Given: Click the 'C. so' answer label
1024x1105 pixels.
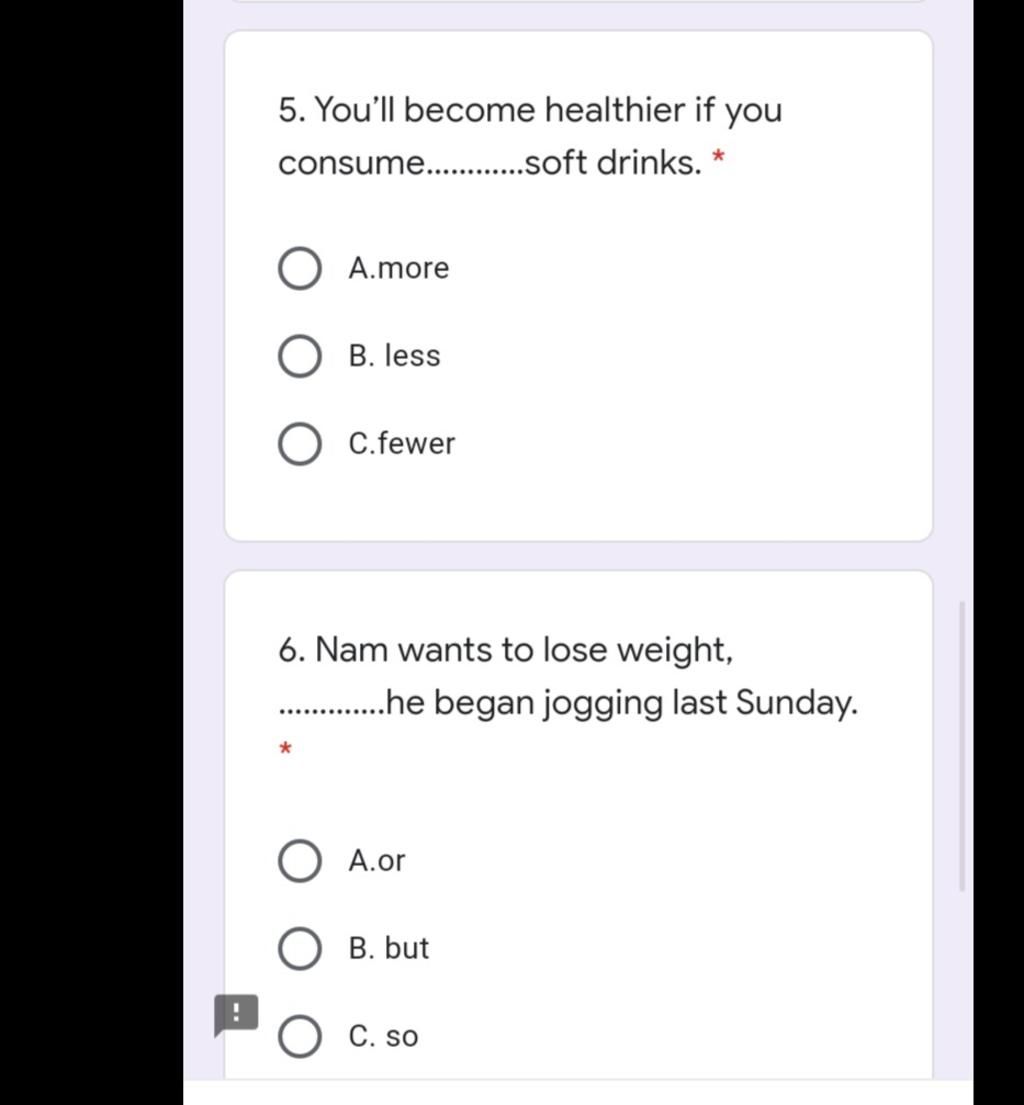Looking at the screenshot, I should (x=383, y=1036).
